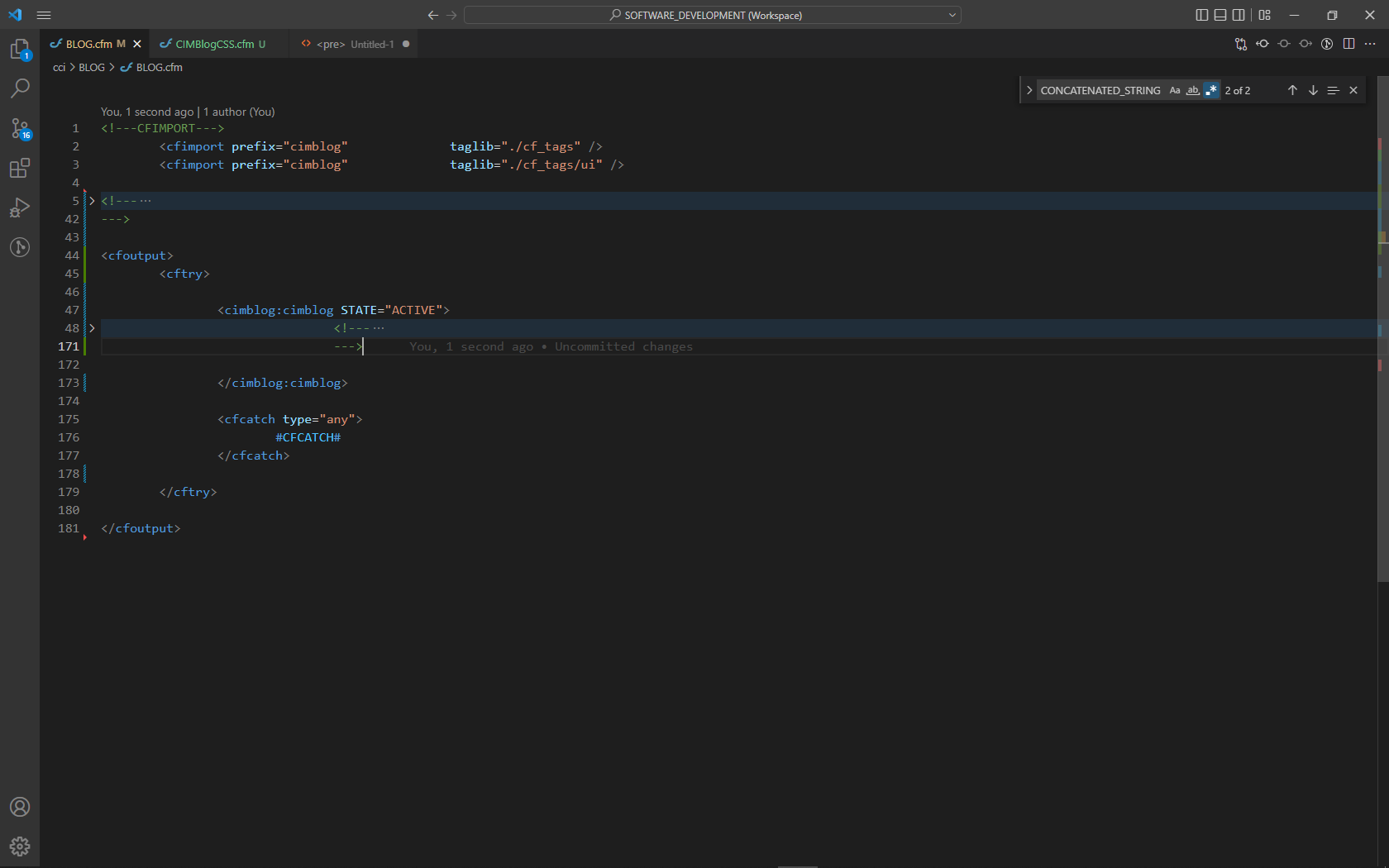Toggle Match Case in find widget
Screen dimensions: 1389x868
(1175, 90)
